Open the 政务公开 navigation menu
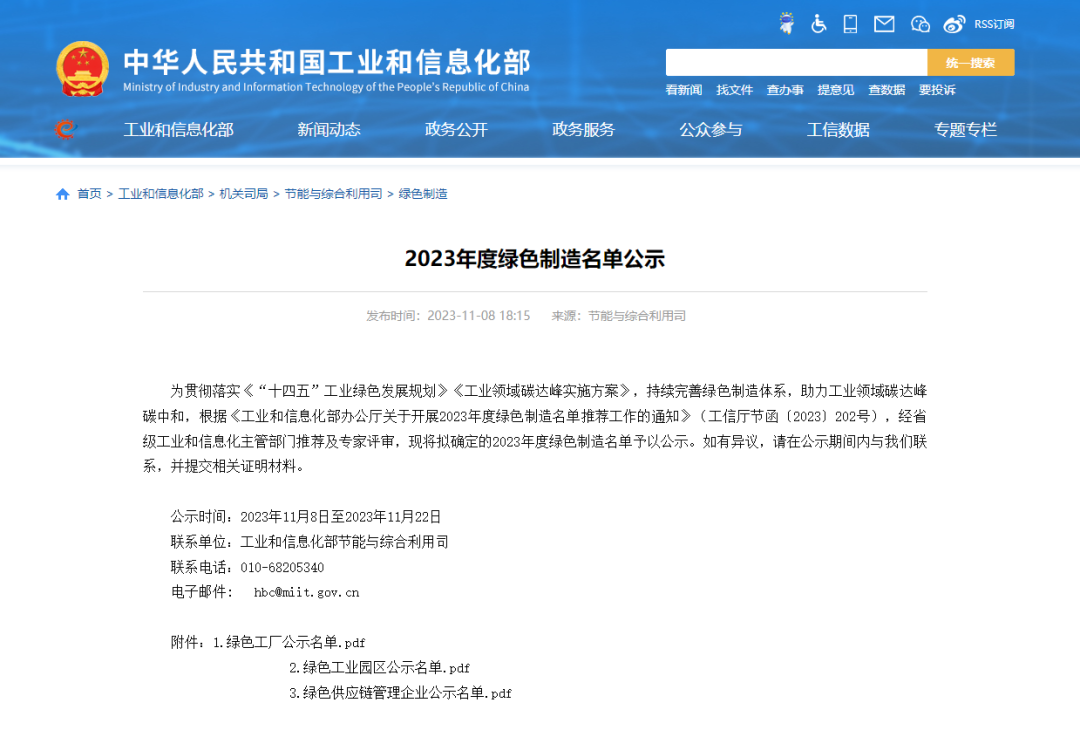Image resolution: width=1080 pixels, height=730 pixels. click(456, 129)
